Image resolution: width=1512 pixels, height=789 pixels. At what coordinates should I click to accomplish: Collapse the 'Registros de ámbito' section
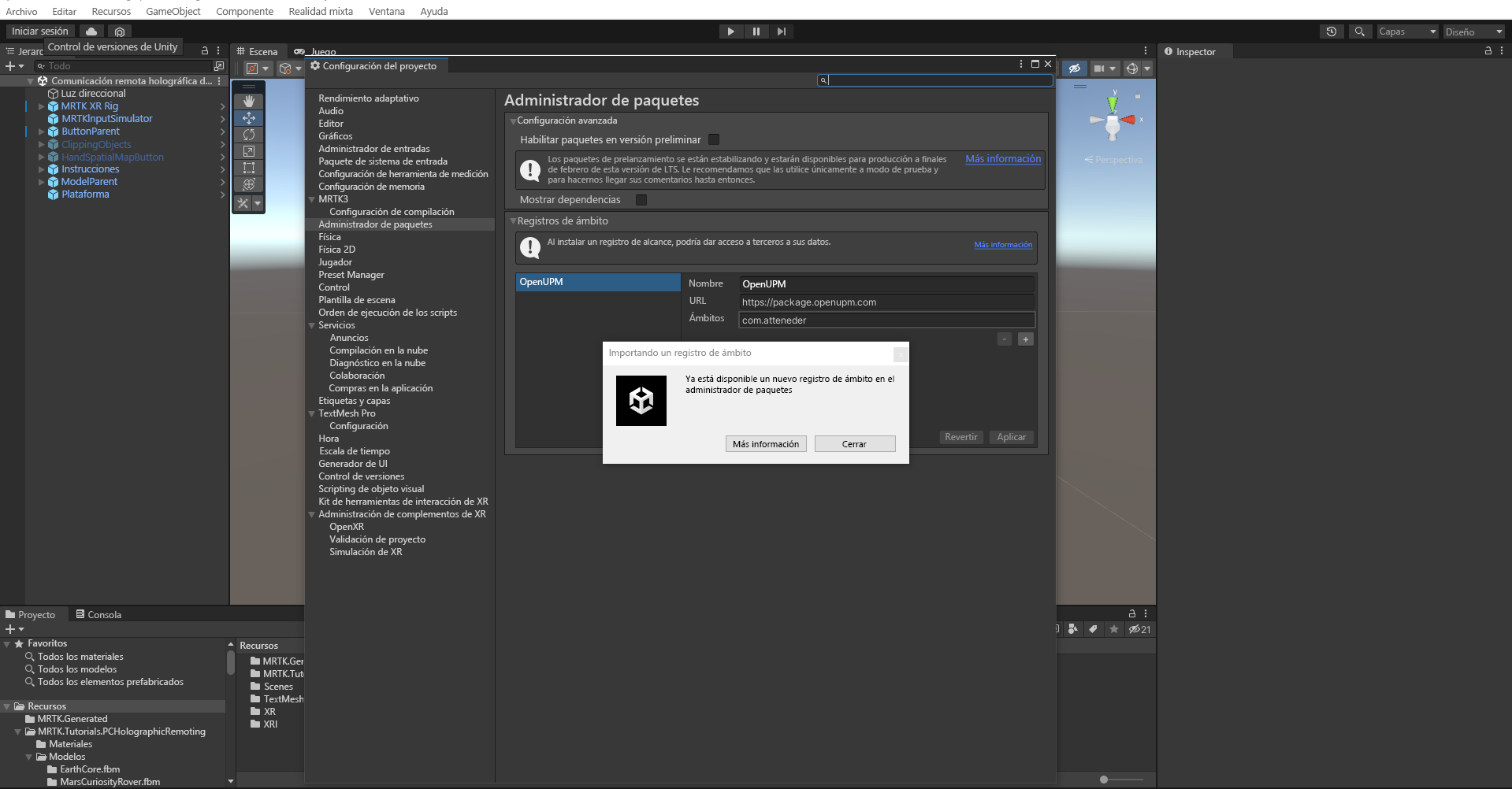click(513, 221)
